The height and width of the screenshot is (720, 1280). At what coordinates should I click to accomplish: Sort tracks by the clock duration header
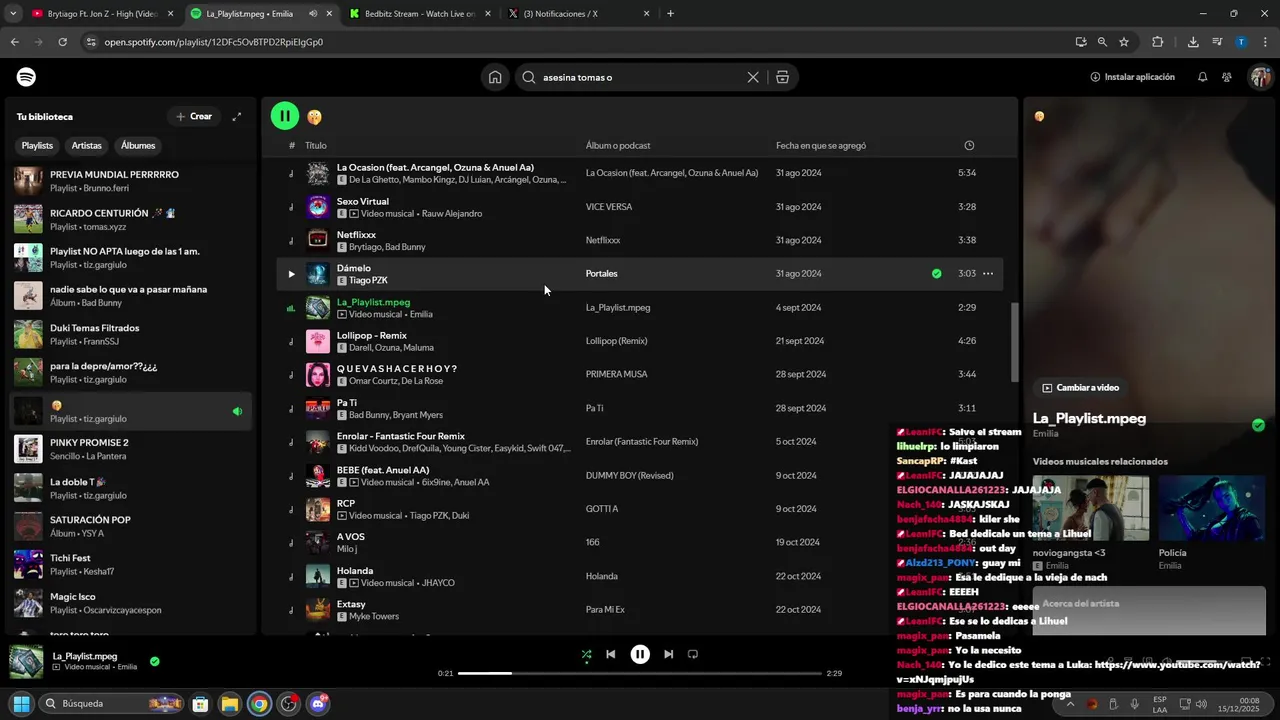(x=969, y=145)
